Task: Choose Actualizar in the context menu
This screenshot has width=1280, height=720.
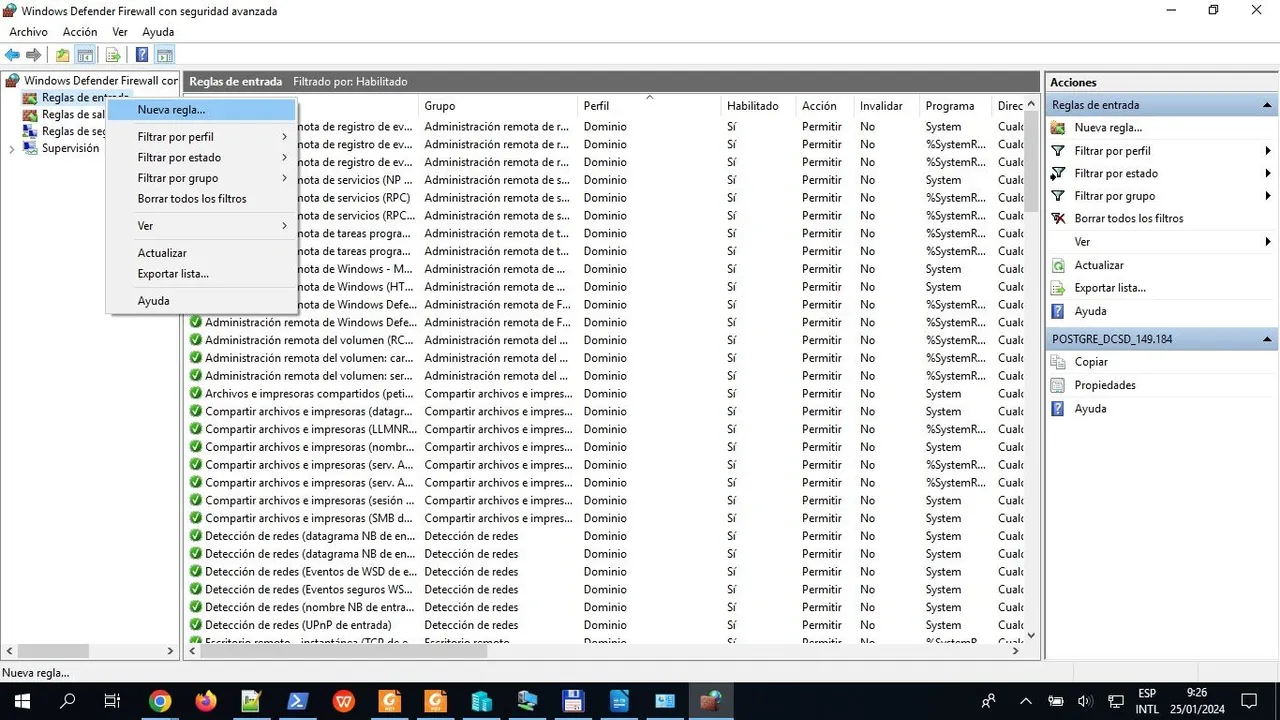Action: click(x=201, y=253)
